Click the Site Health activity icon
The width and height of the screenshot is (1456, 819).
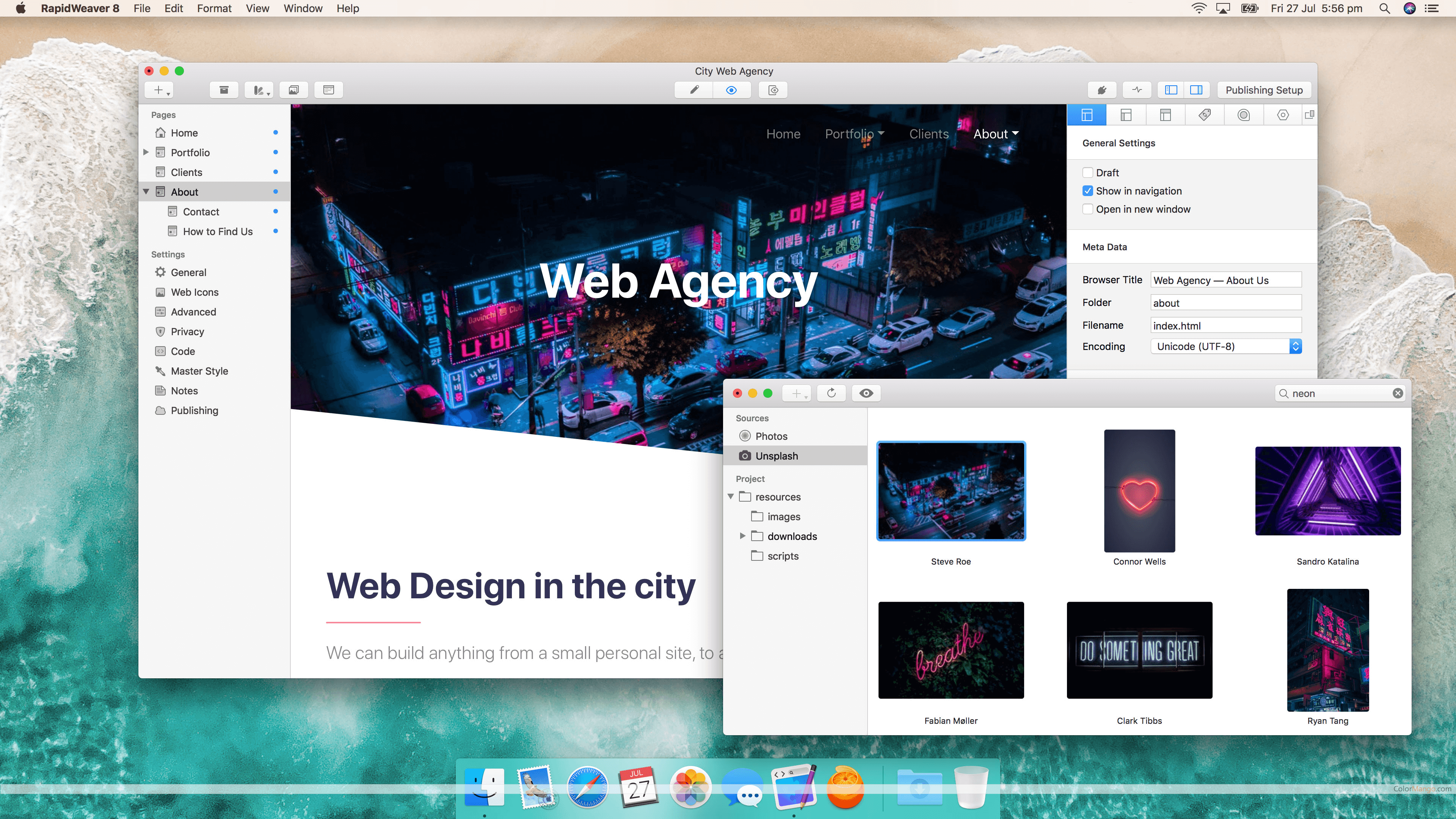[x=1137, y=90]
